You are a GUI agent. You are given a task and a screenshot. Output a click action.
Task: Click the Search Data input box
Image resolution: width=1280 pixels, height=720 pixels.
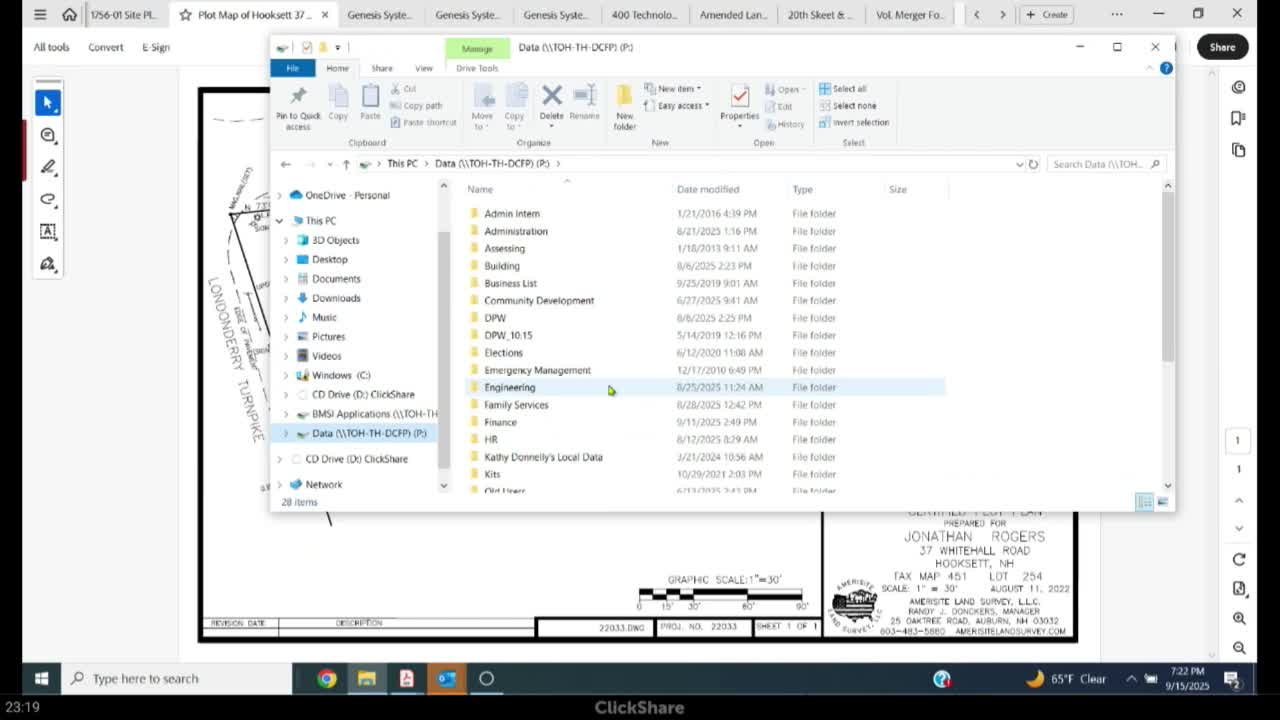(1098, 164)
